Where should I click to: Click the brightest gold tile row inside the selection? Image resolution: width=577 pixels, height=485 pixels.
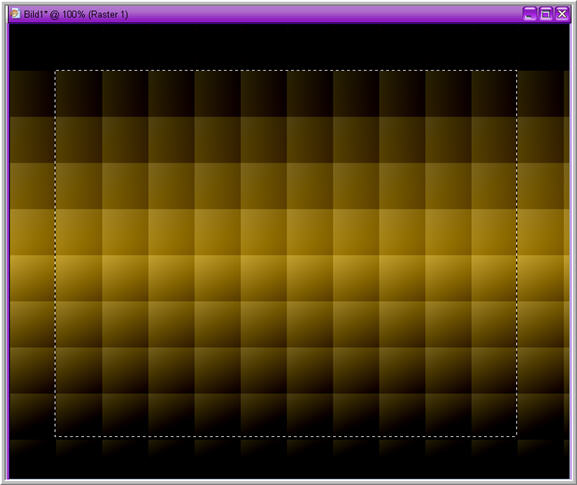tap(286, 278)
